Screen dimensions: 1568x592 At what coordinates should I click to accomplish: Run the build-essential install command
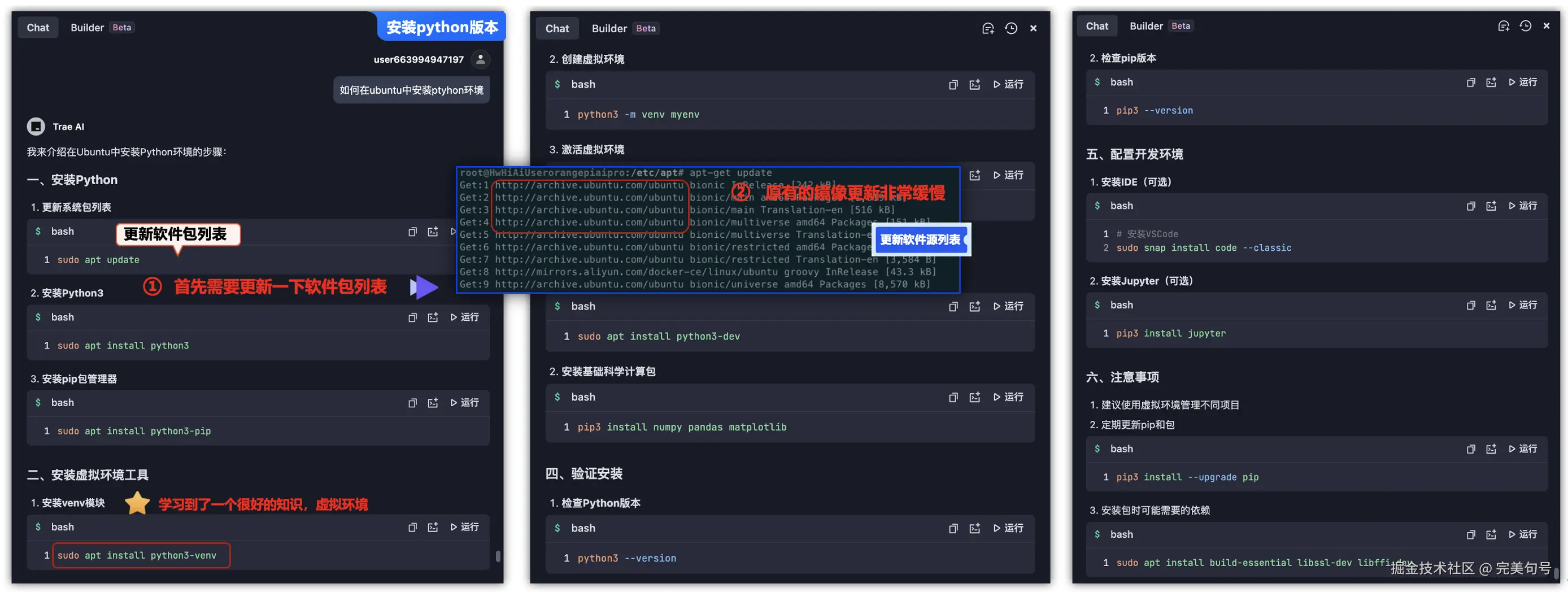(x=1523, y=535)
